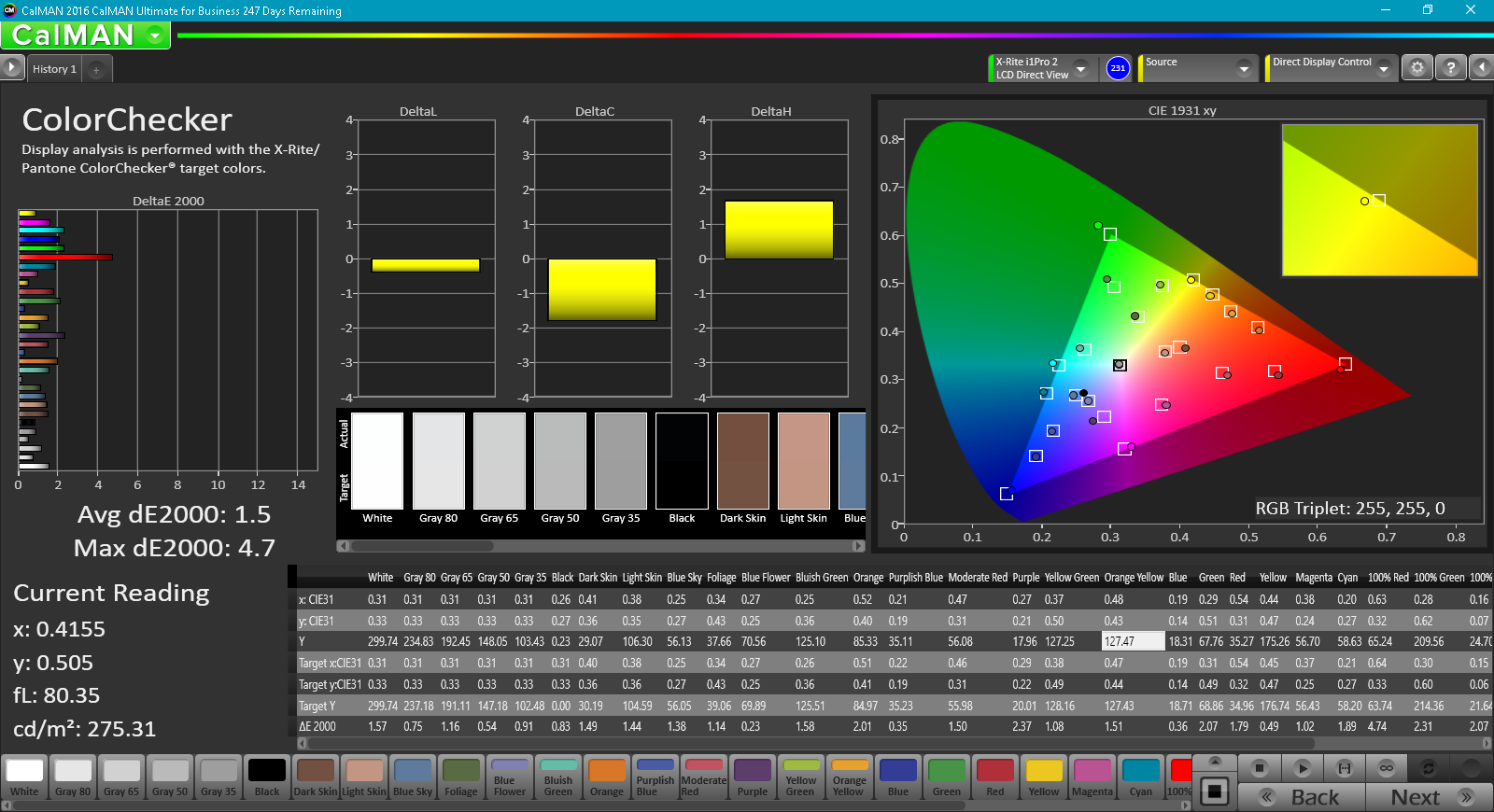1494x812 pixels.
Task: Open settings gear in top toolbar
Action: (1416, 68)
